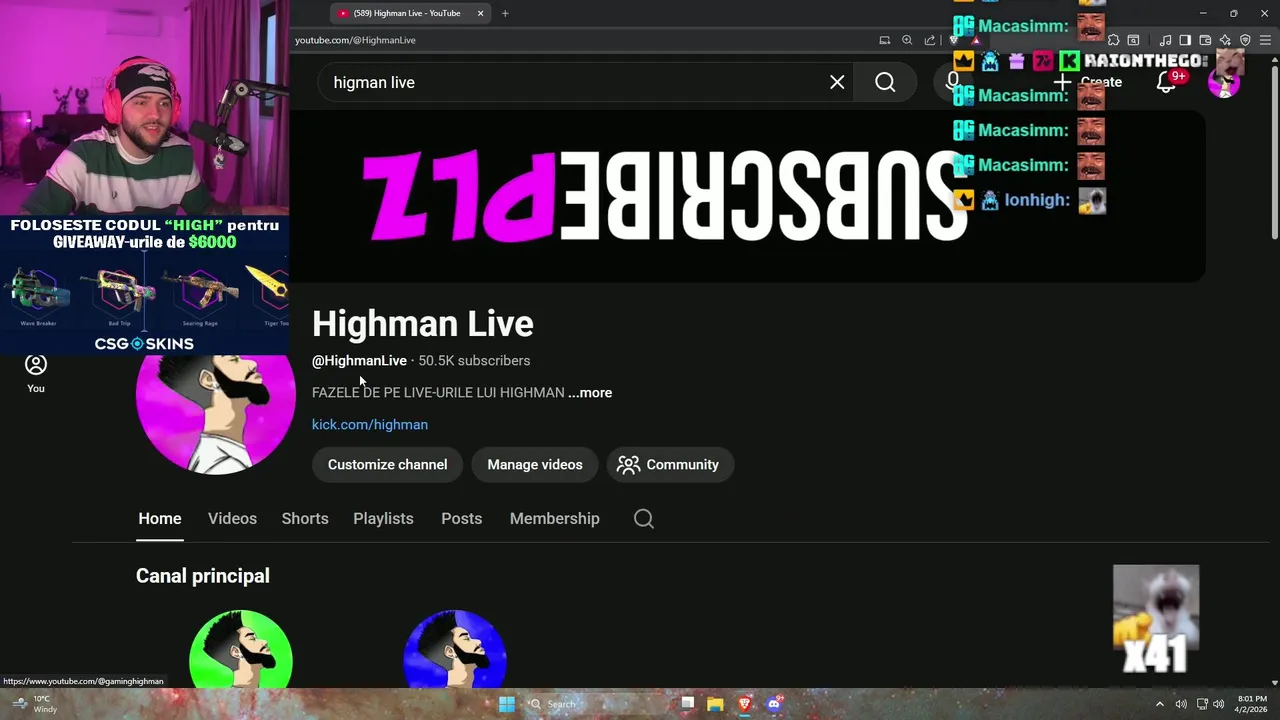Open the weather widget showing 10°C Windy

pyautogui.click(x=35, y=704)
